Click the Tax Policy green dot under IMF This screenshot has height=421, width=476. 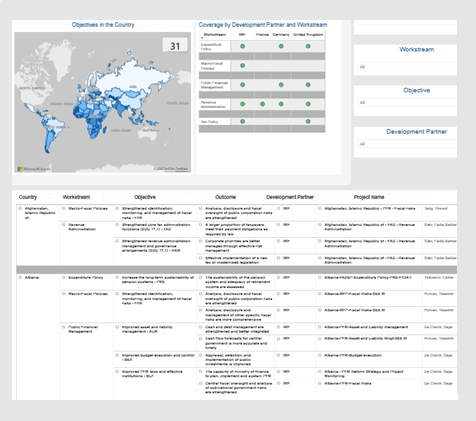tap(242, 121)
